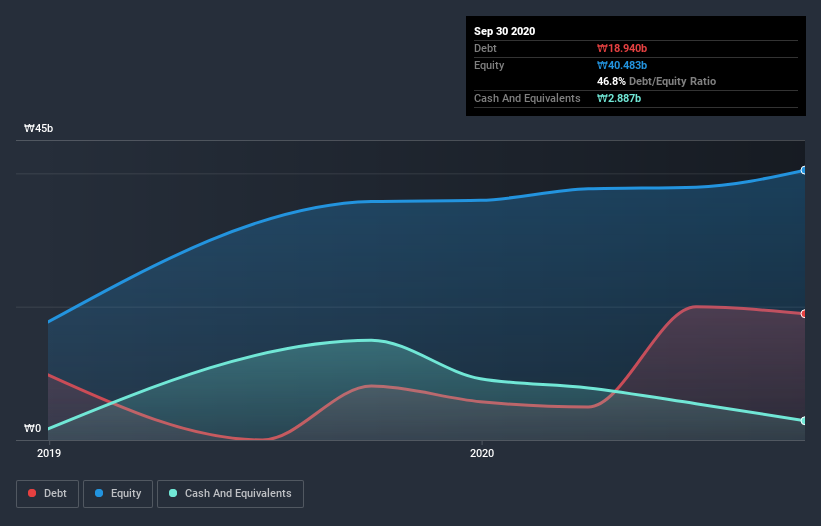
Task: Click the Equity data point at Sep 2020
Action: pos(804,170)
